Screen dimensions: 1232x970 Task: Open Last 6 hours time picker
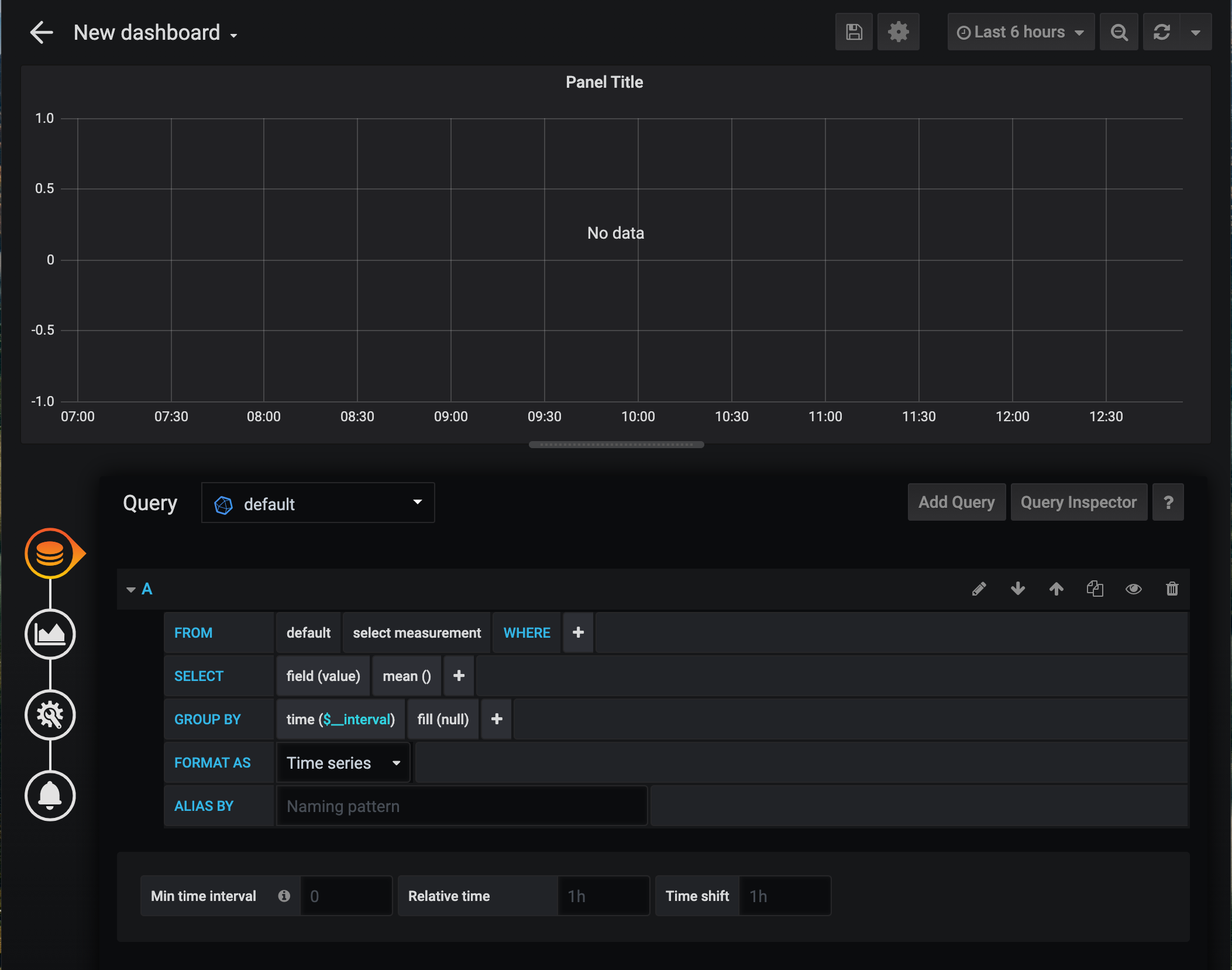[1021, 32]
